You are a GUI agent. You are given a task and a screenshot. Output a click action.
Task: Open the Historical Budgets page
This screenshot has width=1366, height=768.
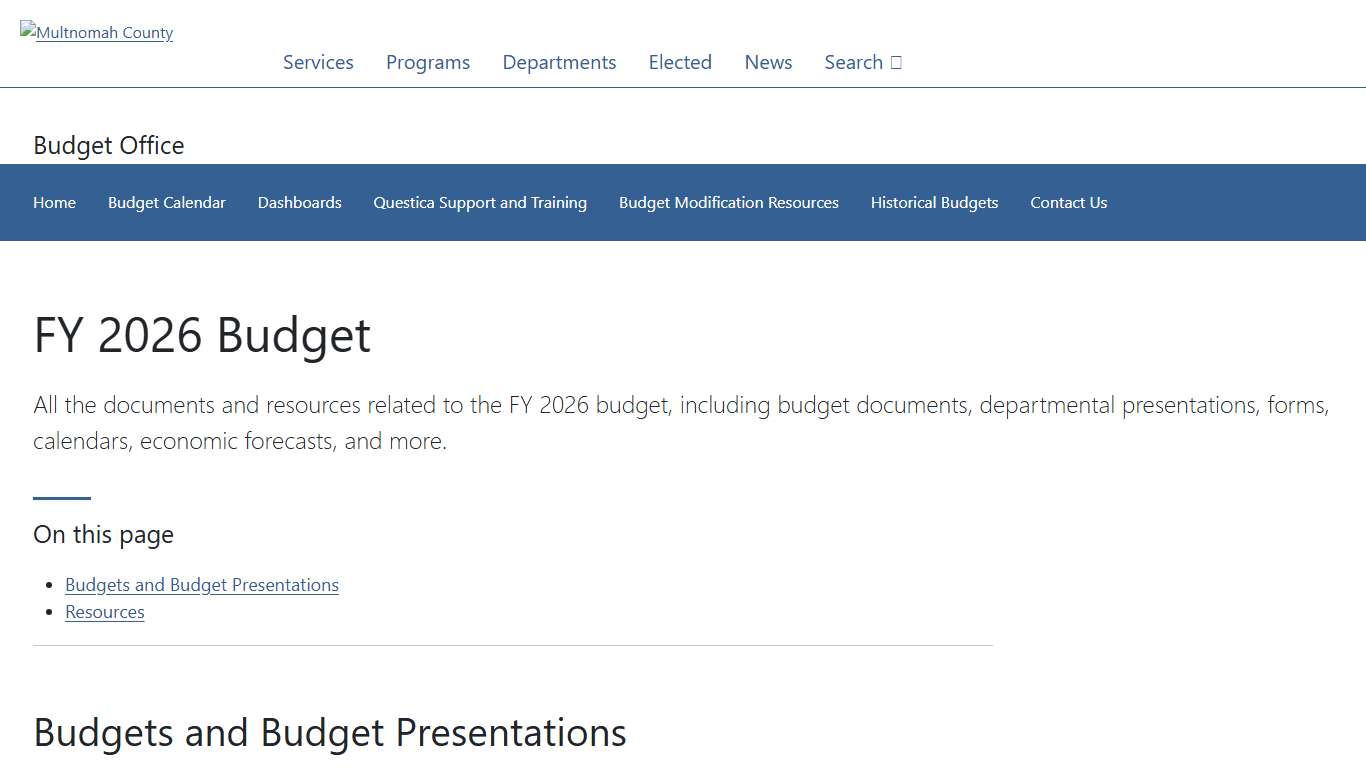click(934, 202)
